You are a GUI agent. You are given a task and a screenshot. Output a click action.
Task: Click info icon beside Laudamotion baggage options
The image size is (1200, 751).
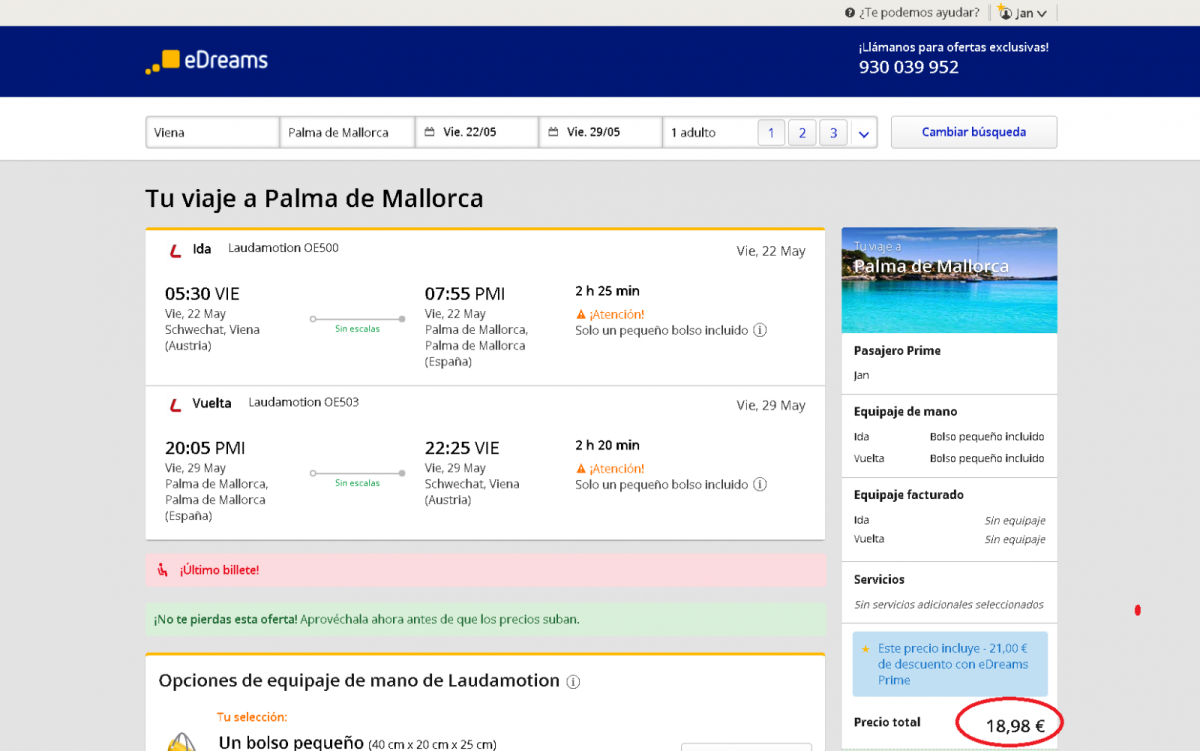click(x=573, y=682)
